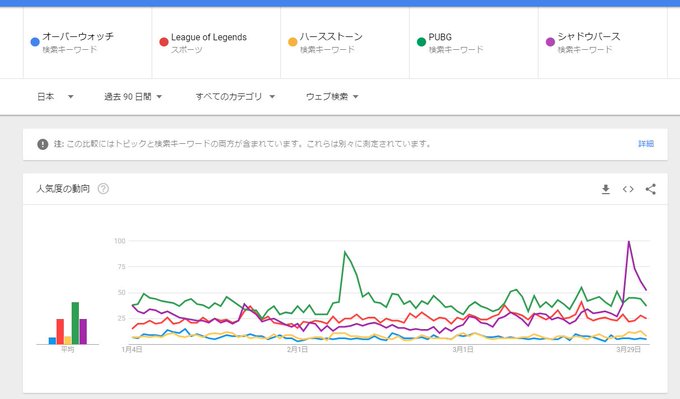Image resolution: width=680 pixels, height=399 pixels.
Task: Click the 75 y-axis label
Action: tap(121, 267)
